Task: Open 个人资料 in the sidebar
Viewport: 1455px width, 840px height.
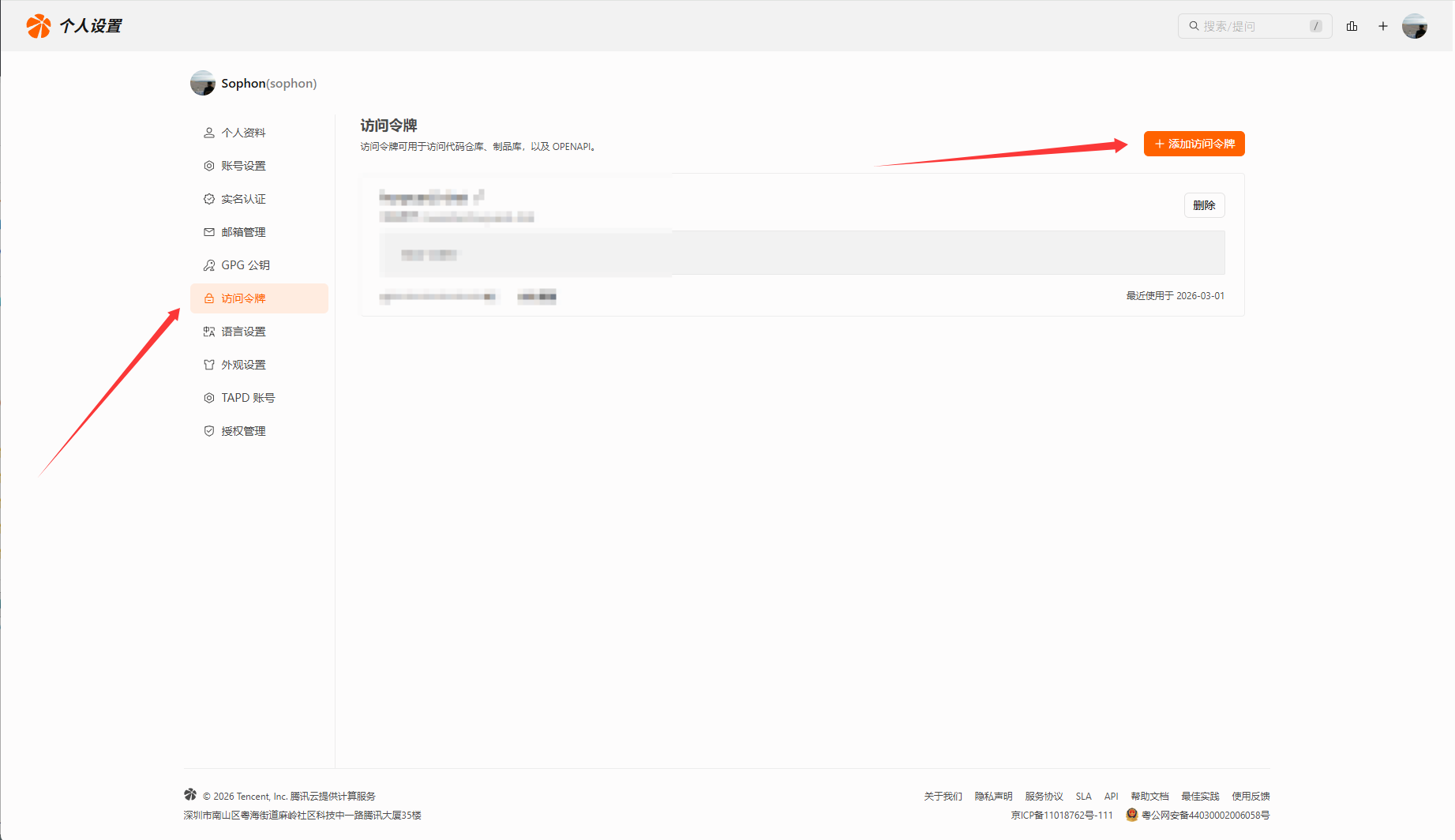Action: pos(243,133)
